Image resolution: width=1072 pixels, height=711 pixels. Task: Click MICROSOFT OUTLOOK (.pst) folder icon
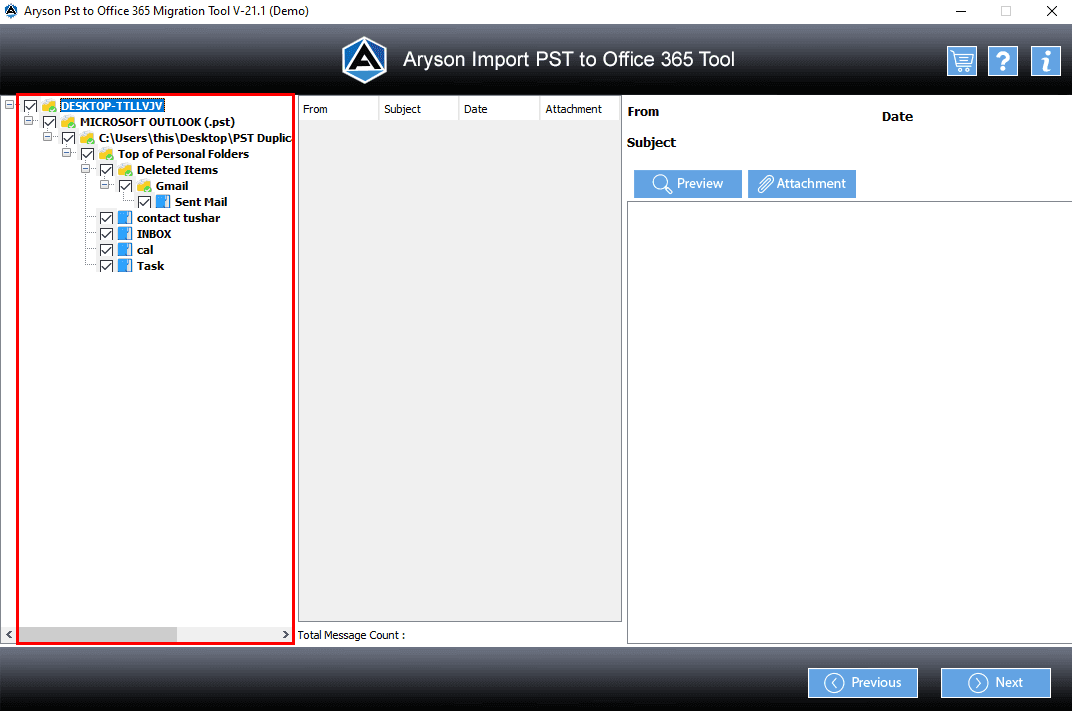[68, 122]
